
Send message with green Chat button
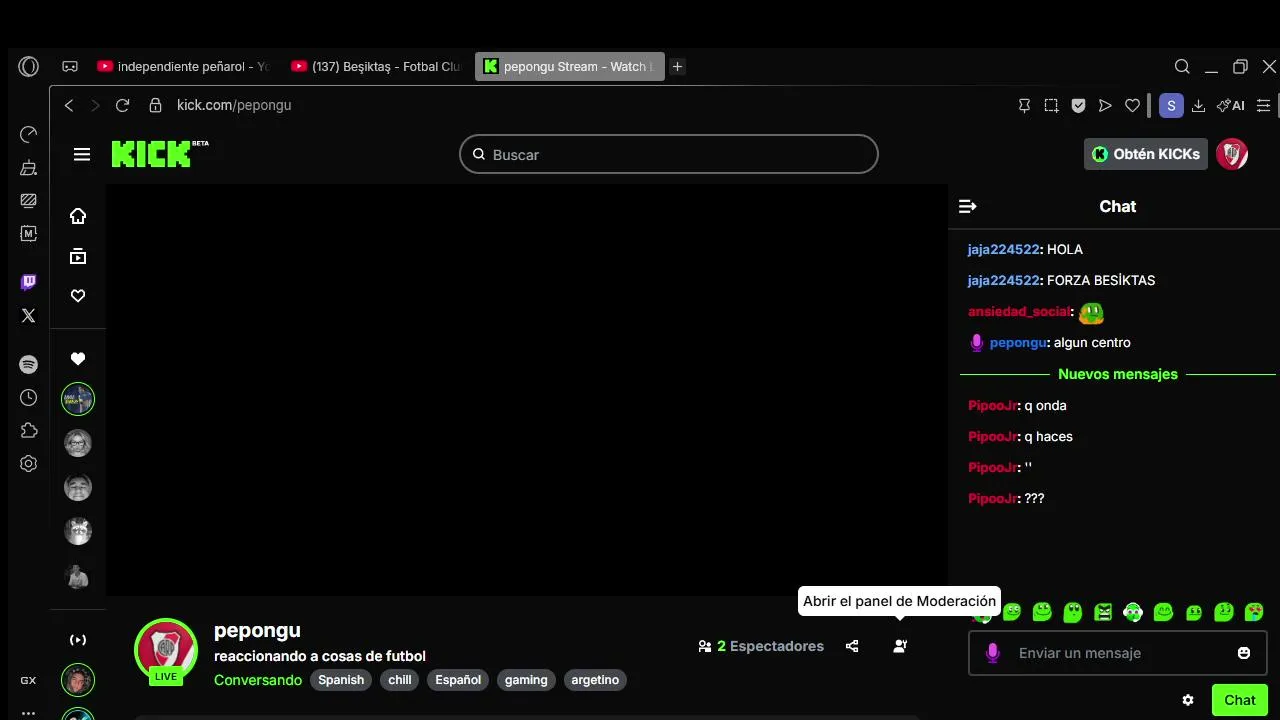pyautogui.click(x=1240, y=700)
